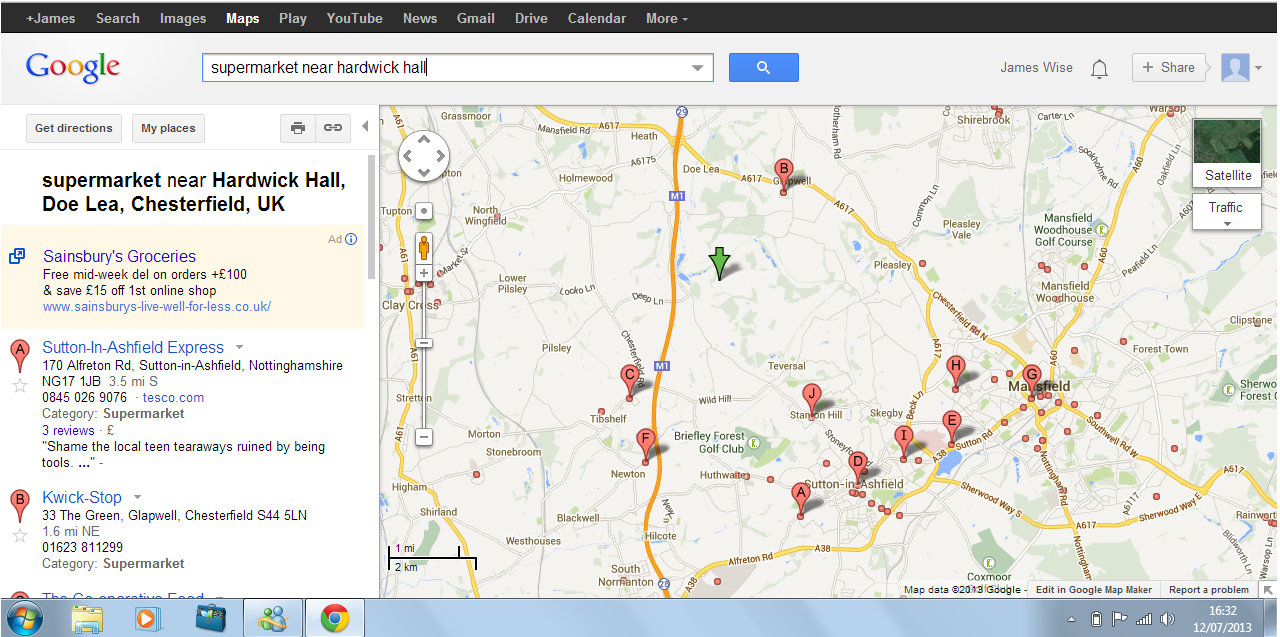
Task: Open the search suggestions dropdown arrow
Action: coord(697,68)
